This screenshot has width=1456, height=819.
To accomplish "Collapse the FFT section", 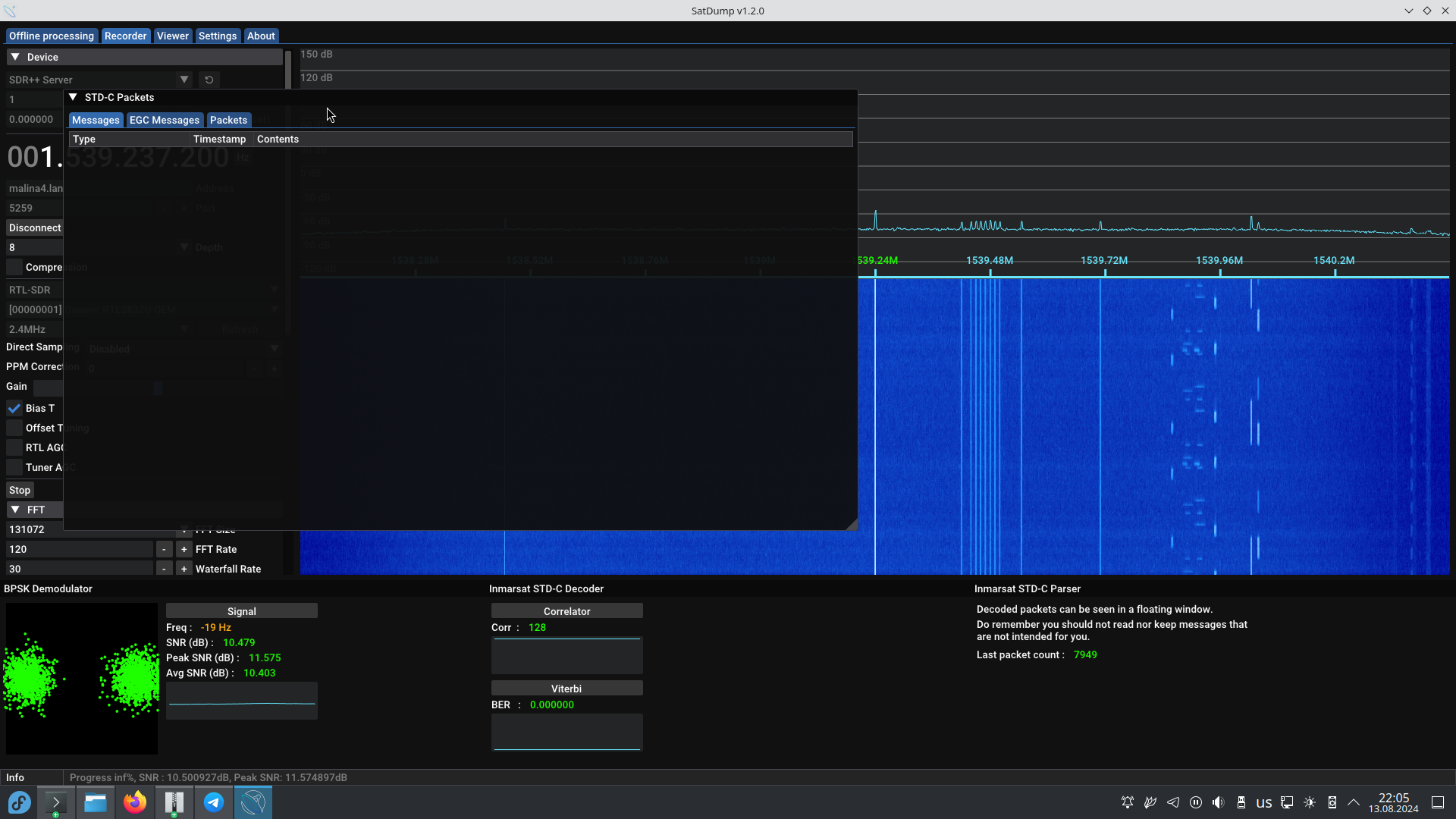I will [15, 510].
